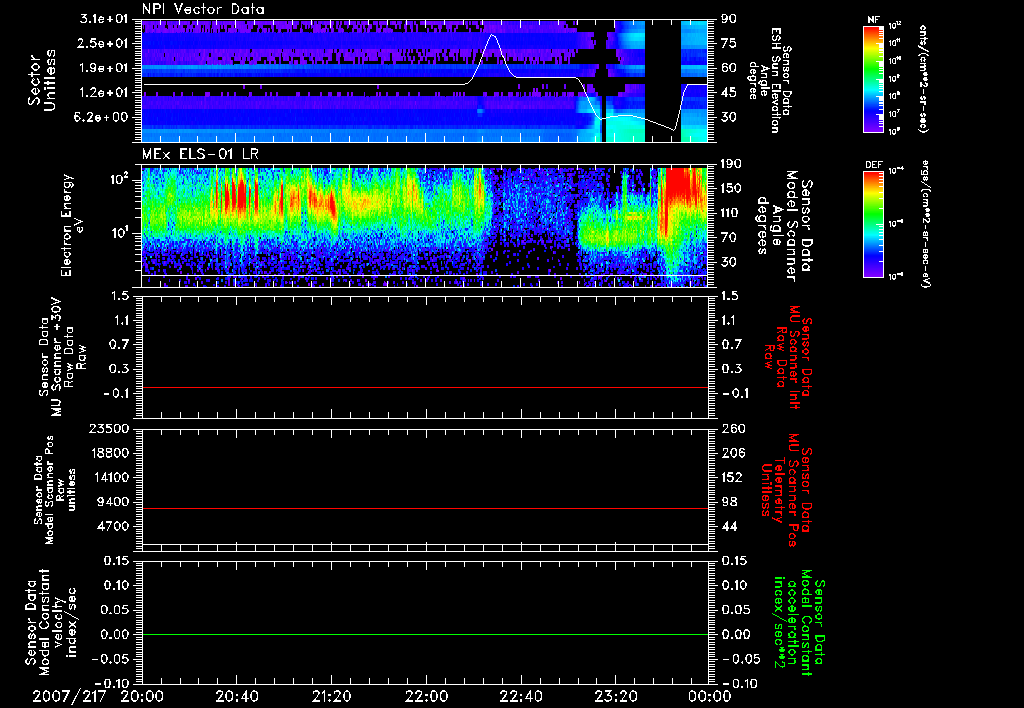Click the 20:40 time axis label
Image resolution: width=1024 pixels, height=708 pixels.
coord(236,696)
